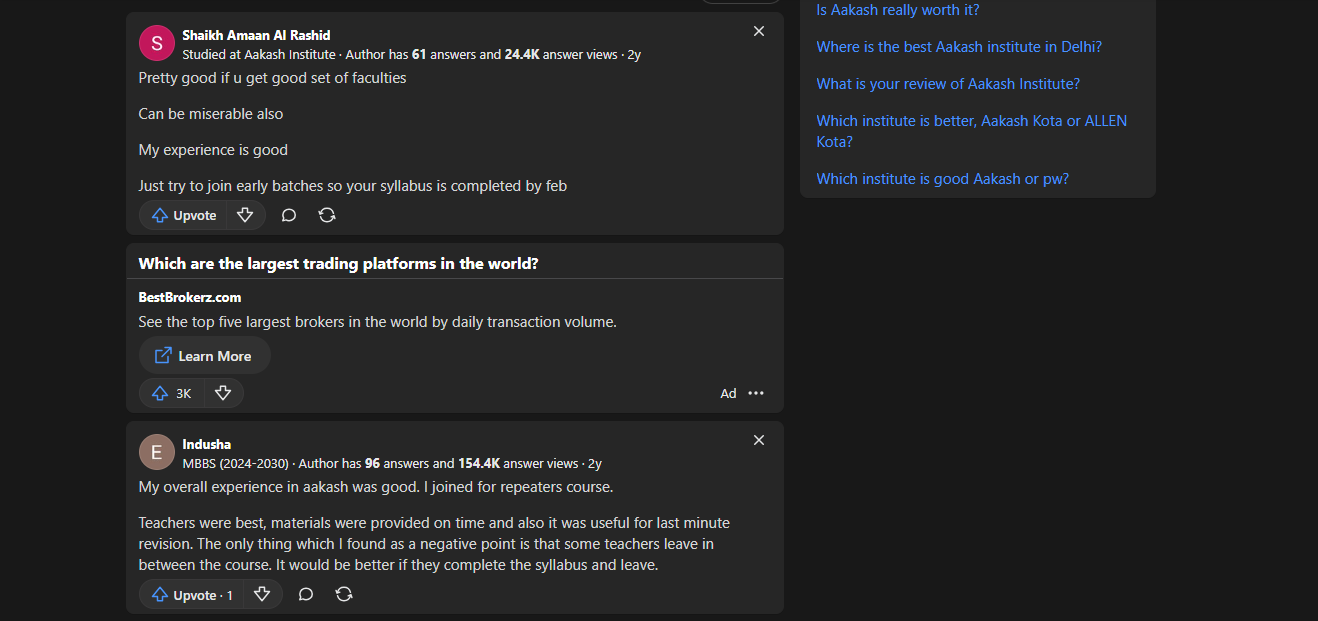Open 'Which institute is good Aakash or pw?'
The height and width of the screenshot is (621, 1318).
[942, 179]
